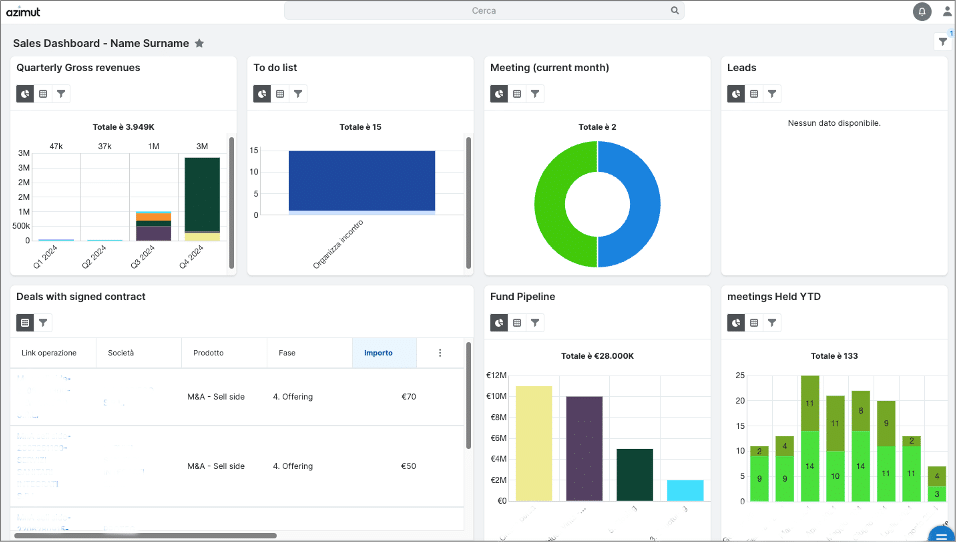The height and width of the screenshot is (542, 956).
Task: Open filter for Leads widget
Action: tap(772, 94)
